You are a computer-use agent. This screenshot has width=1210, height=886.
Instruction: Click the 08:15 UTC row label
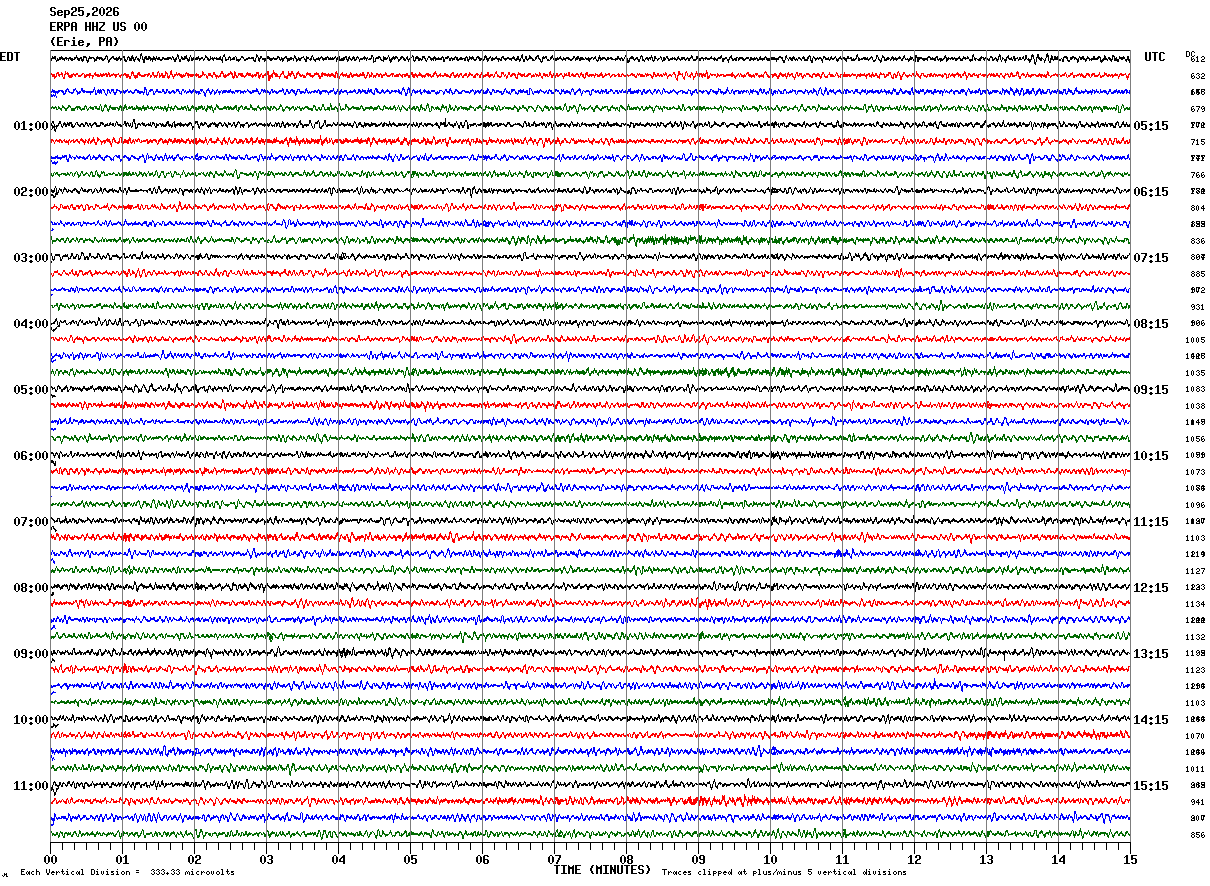click(x=1151, y=324)
